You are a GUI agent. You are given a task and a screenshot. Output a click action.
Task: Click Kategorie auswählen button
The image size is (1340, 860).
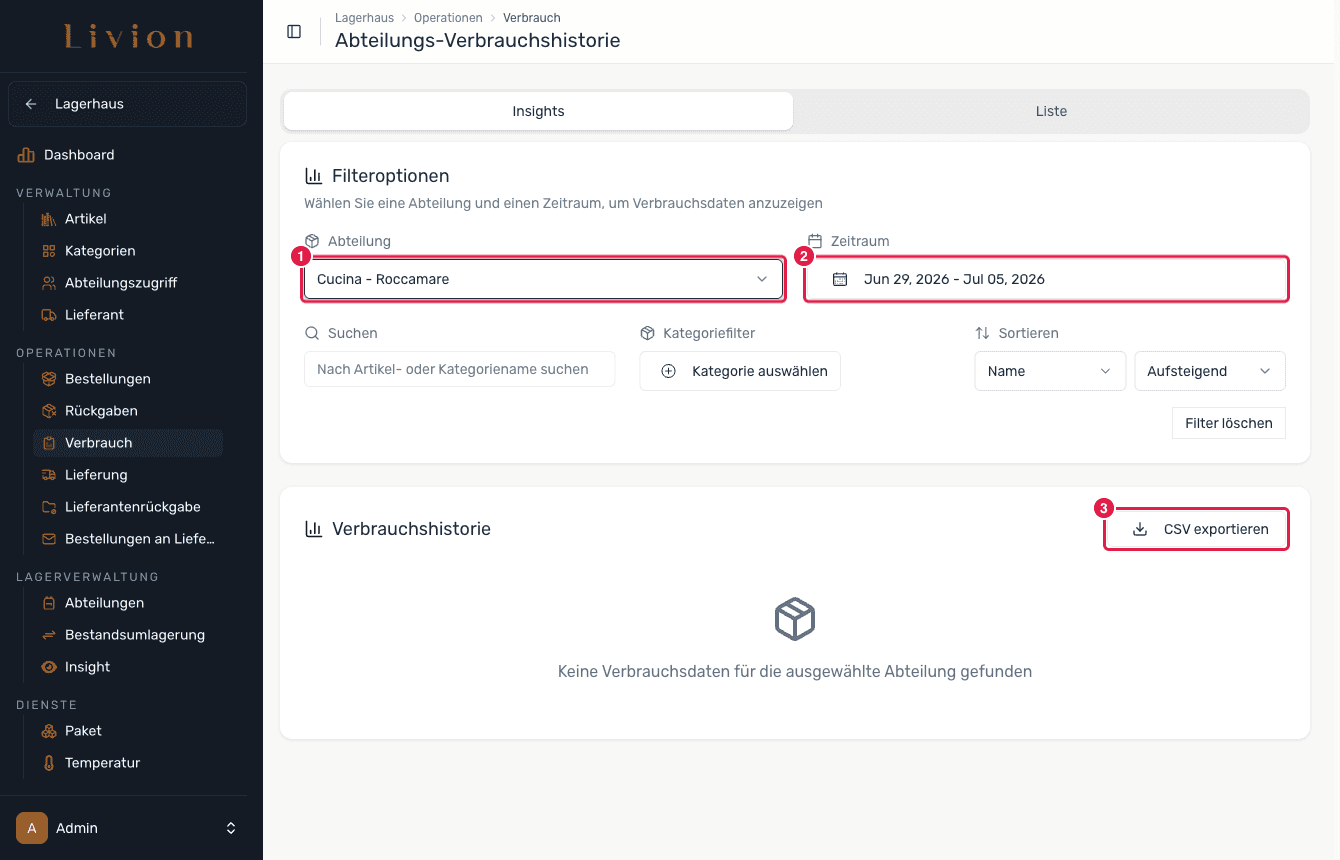tap(740, 371)
